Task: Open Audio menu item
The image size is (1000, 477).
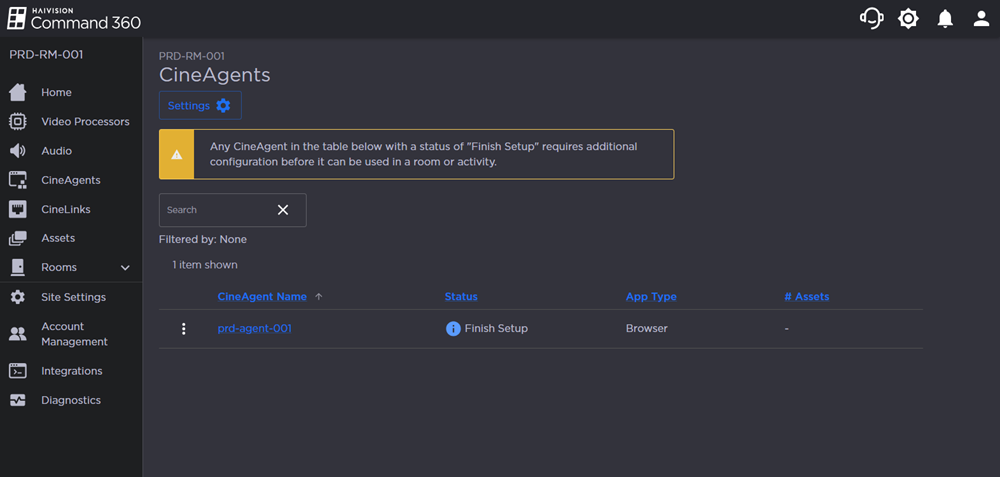Action: point(57,151)
